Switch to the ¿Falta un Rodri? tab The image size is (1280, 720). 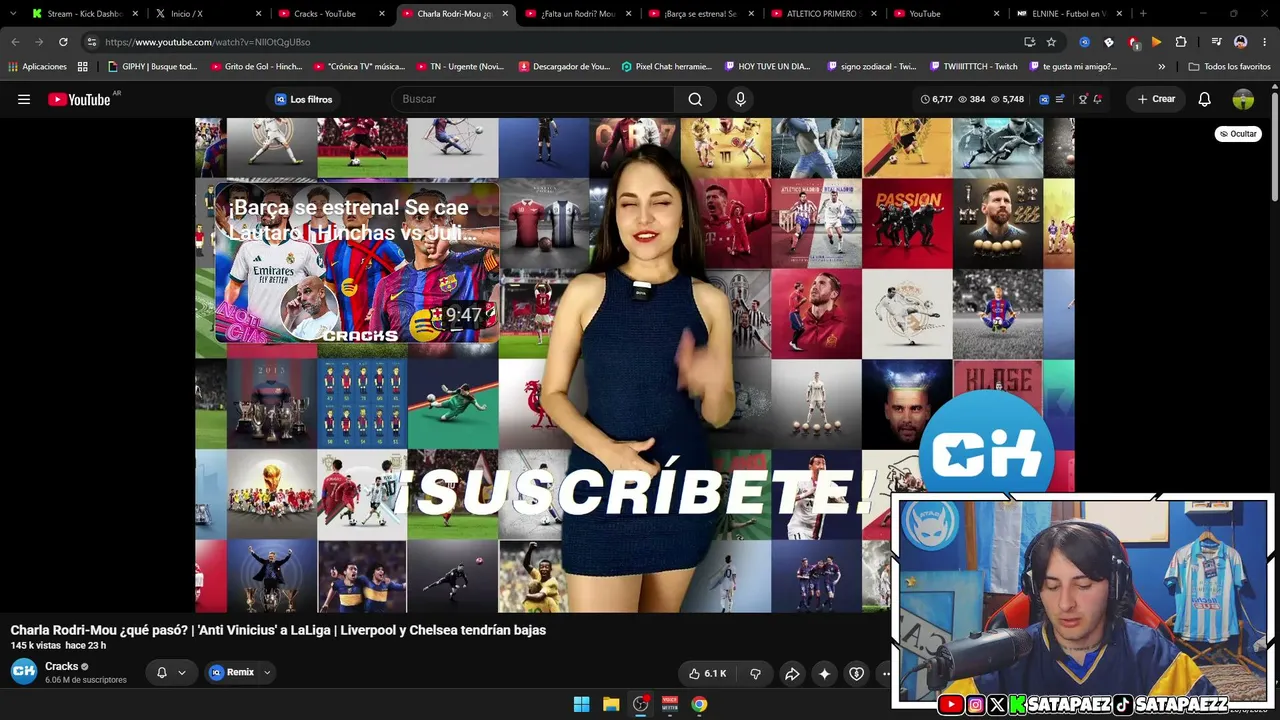[x=578, y=14]
